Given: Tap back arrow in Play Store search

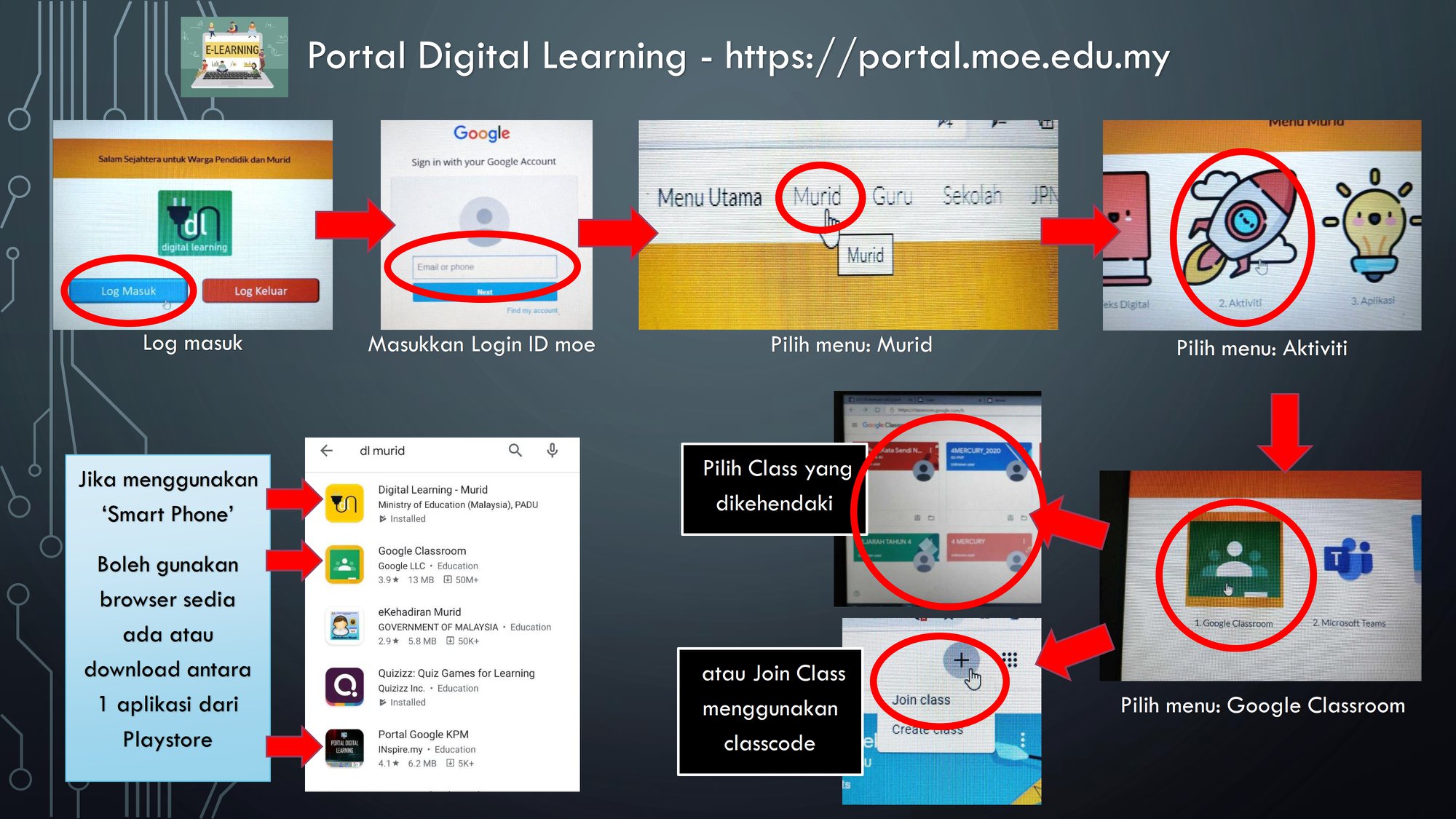Looking at the screenshot, I should click(x=327, y=451).
